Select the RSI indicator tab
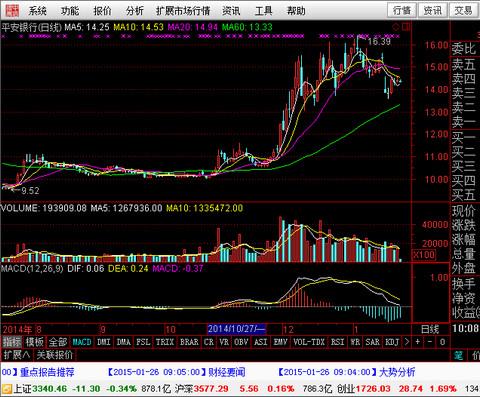This screenshot has height=397, width=480. 338,342
